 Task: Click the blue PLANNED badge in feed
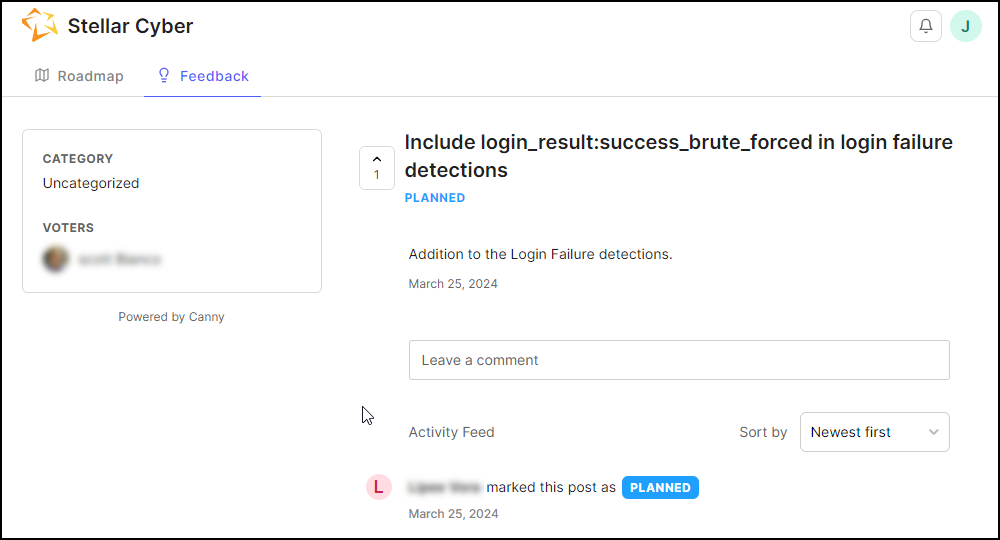[660, 488]
